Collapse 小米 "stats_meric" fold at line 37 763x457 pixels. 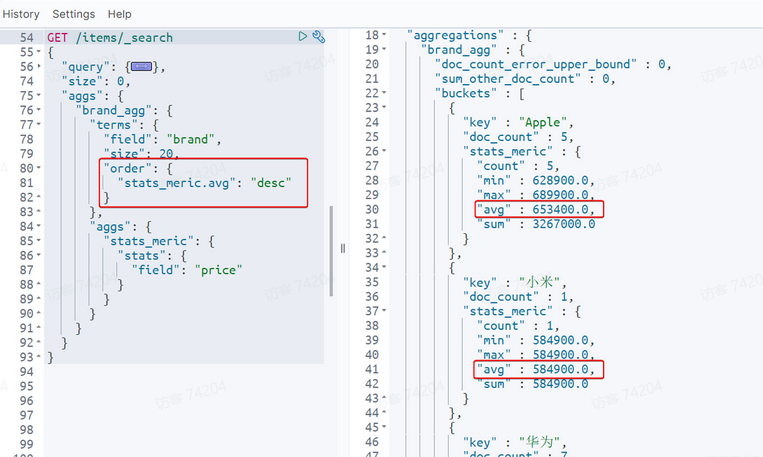384,310
